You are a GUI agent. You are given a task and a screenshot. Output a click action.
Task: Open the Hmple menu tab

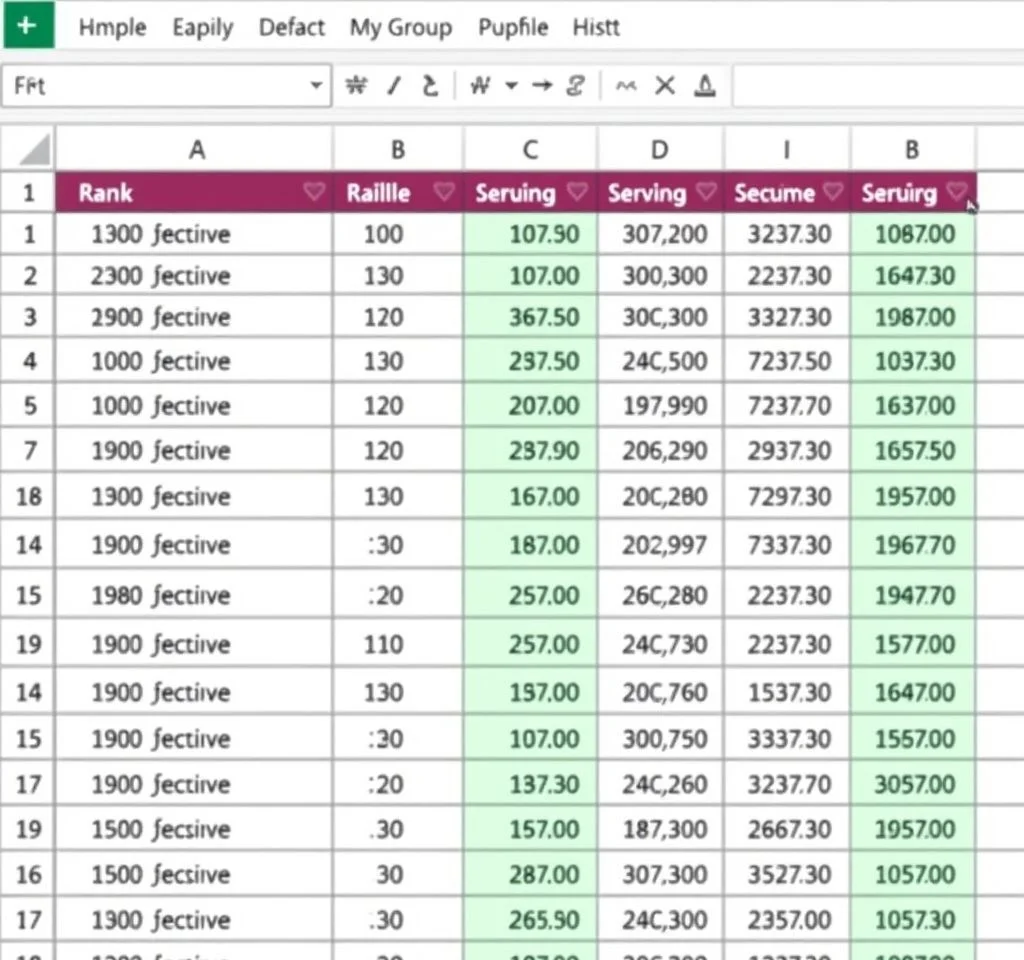point(112,27)
